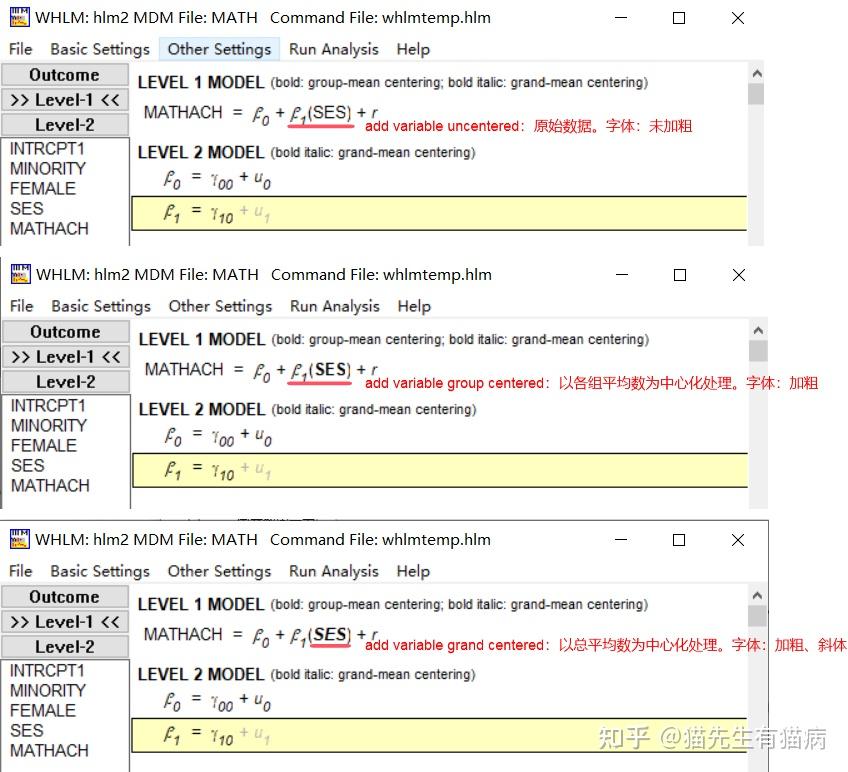Select INTRCPT1 in the variable panel

click(48, 148)
